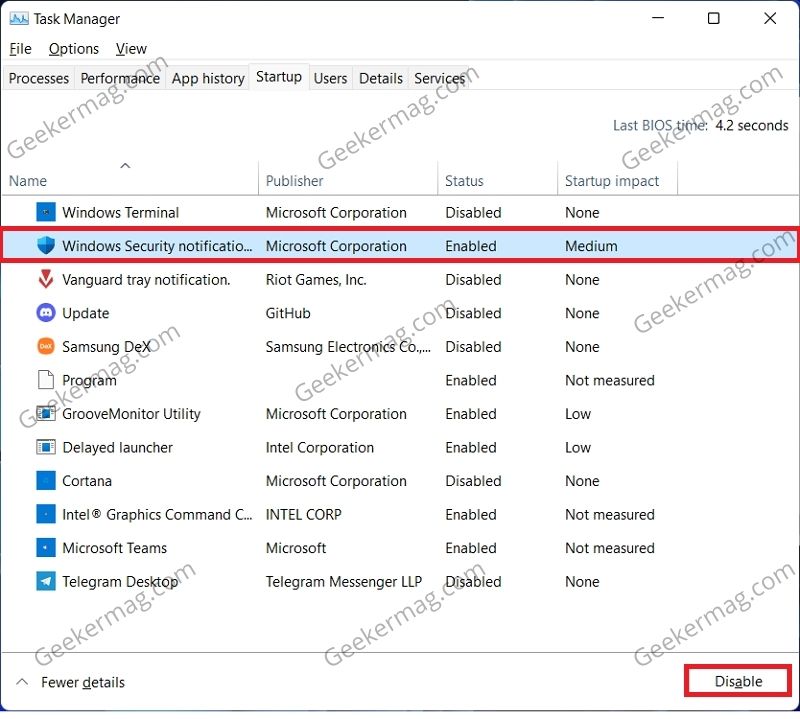Select the Cortana entry name

[87, 481]
